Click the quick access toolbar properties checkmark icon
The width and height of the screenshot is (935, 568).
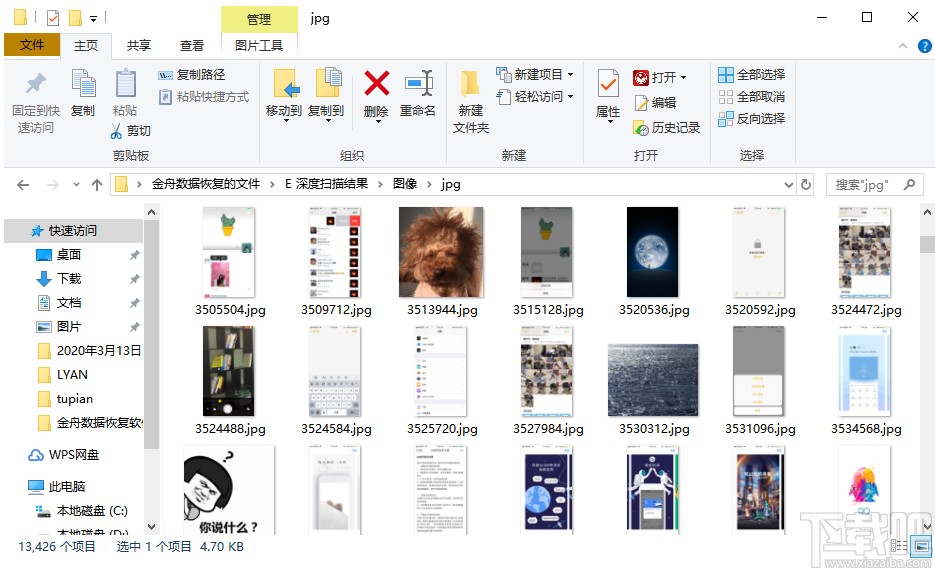point(52,18)
